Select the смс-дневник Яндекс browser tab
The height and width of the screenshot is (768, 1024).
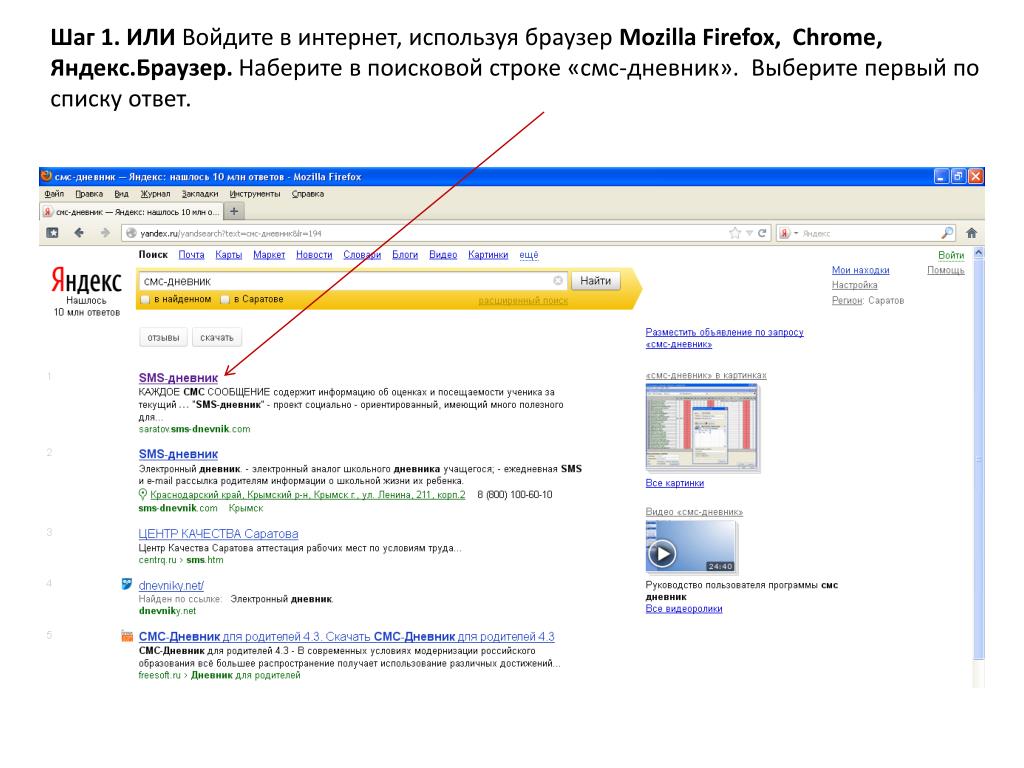(x=131, y=212)
